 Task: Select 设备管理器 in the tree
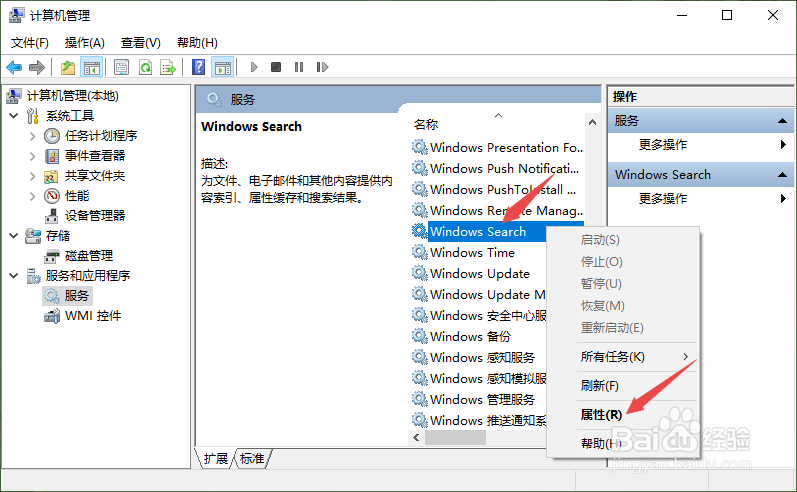pos(95,216)
